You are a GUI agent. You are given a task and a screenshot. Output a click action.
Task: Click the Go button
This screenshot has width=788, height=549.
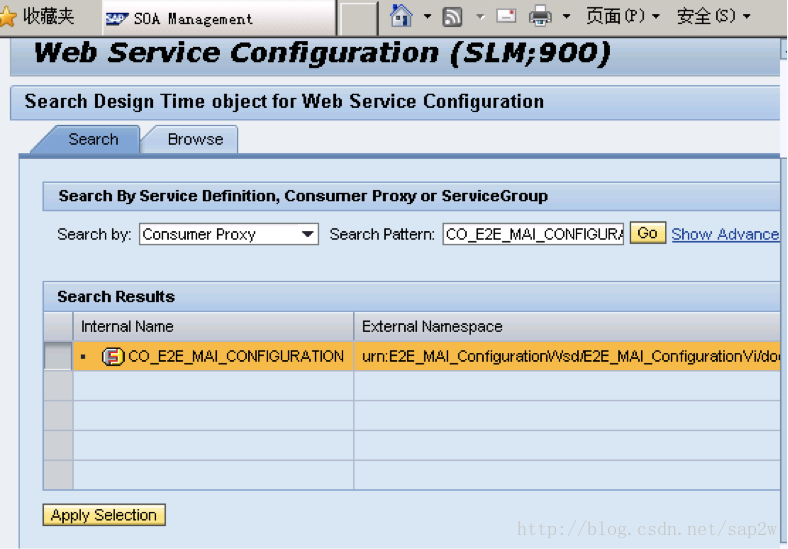pos(648,233)
